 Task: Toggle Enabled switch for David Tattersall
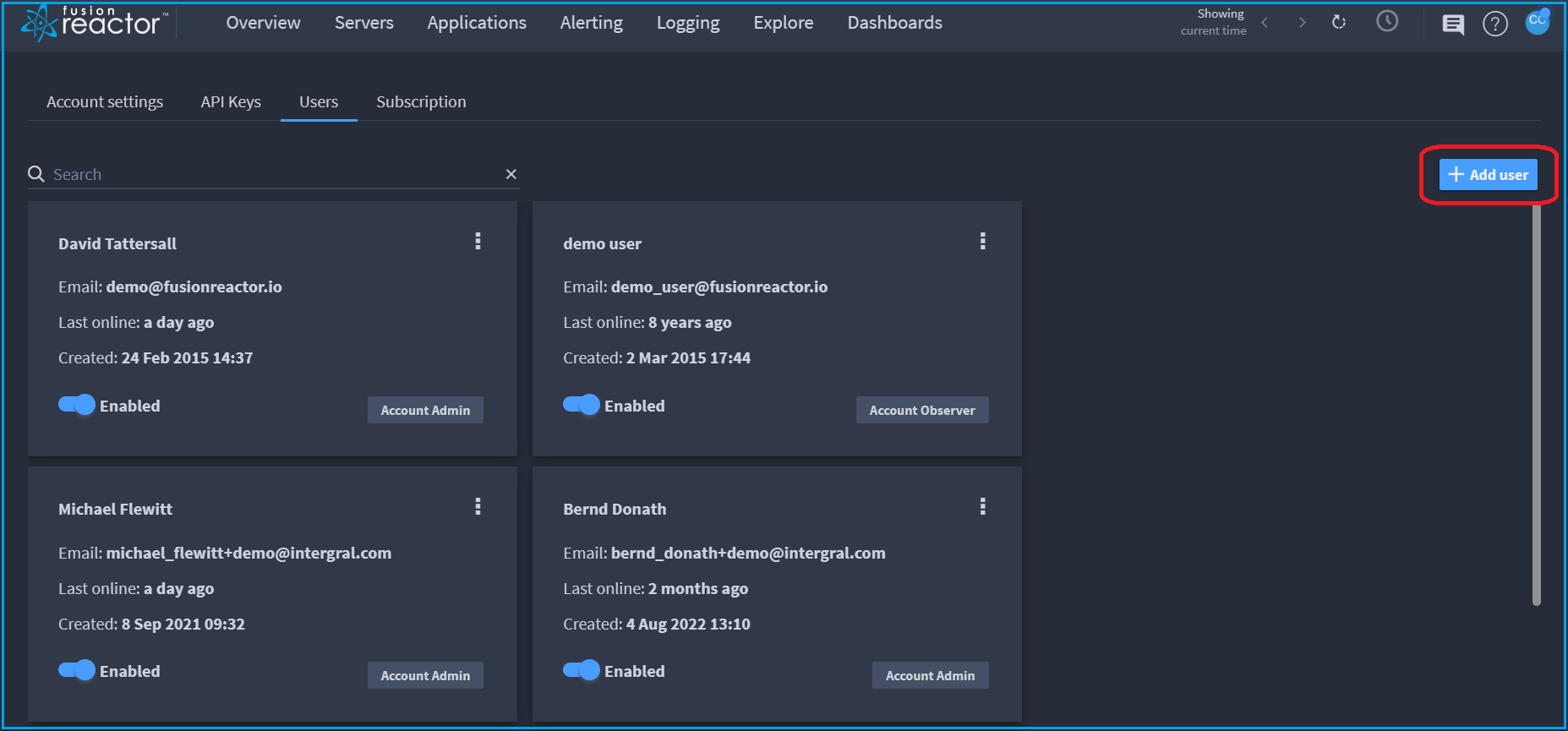(76, 405)
